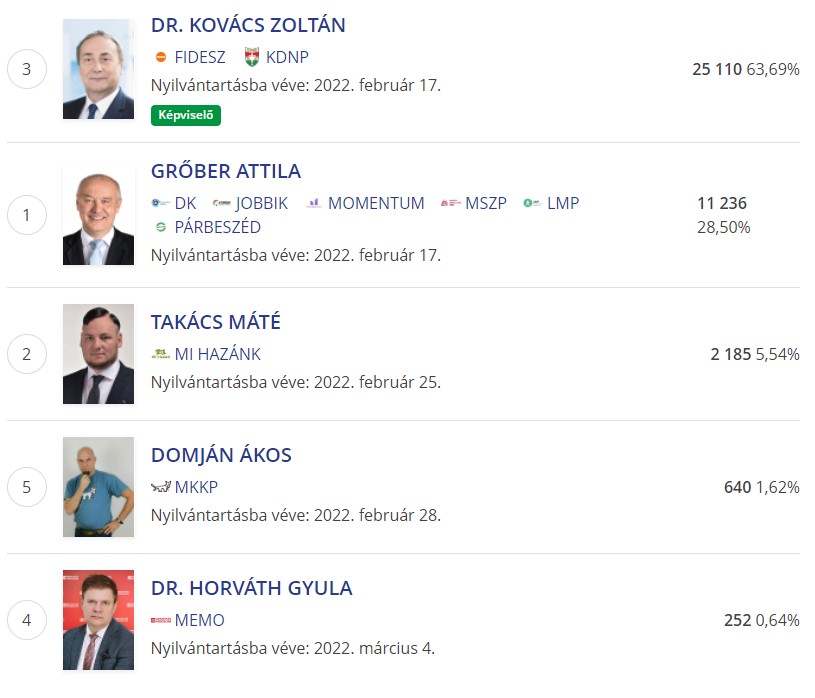This screenshot has height=698, width=815.
Task: Click the Párbeszéd party logo icon
Action: coord(160,227)
